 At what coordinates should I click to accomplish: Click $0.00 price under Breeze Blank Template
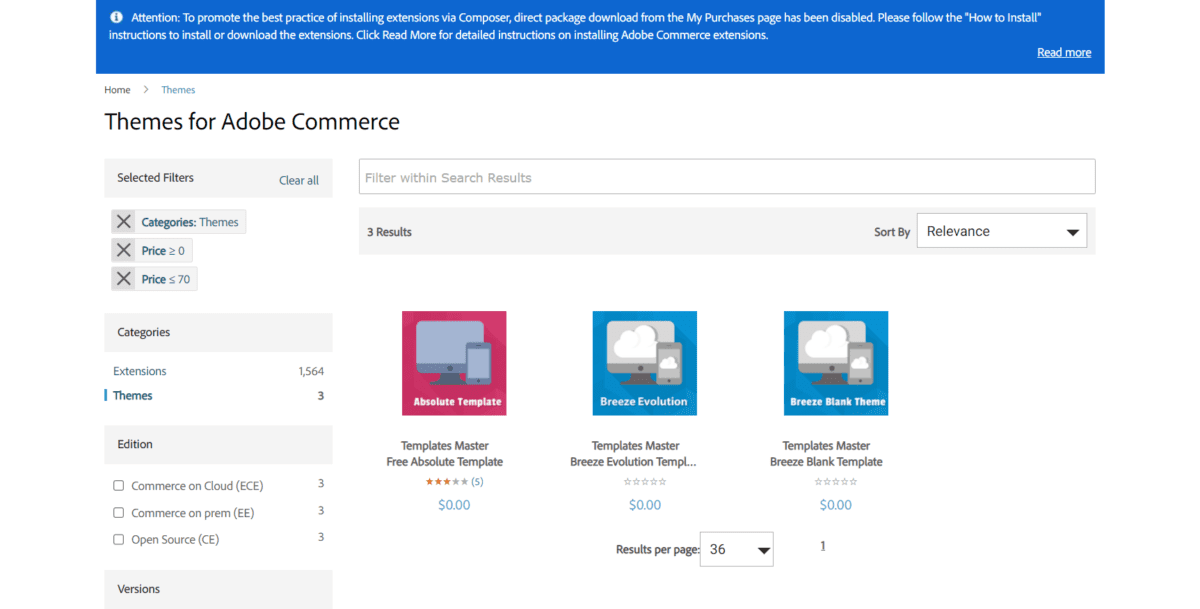click(836, 505)
